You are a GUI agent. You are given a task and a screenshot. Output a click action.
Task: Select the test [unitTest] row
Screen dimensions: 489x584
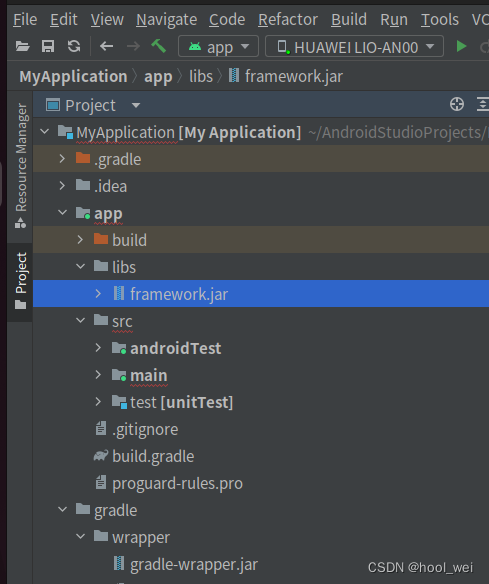[261, 402]
